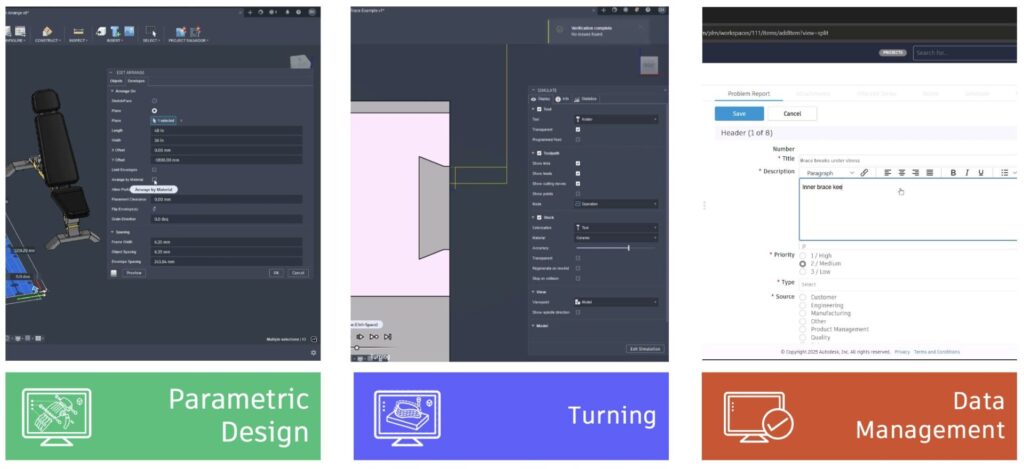1024x469 pixels.
Task: Open the Viewpoint dropdown showing Model
Action: (x=616, y=302)
